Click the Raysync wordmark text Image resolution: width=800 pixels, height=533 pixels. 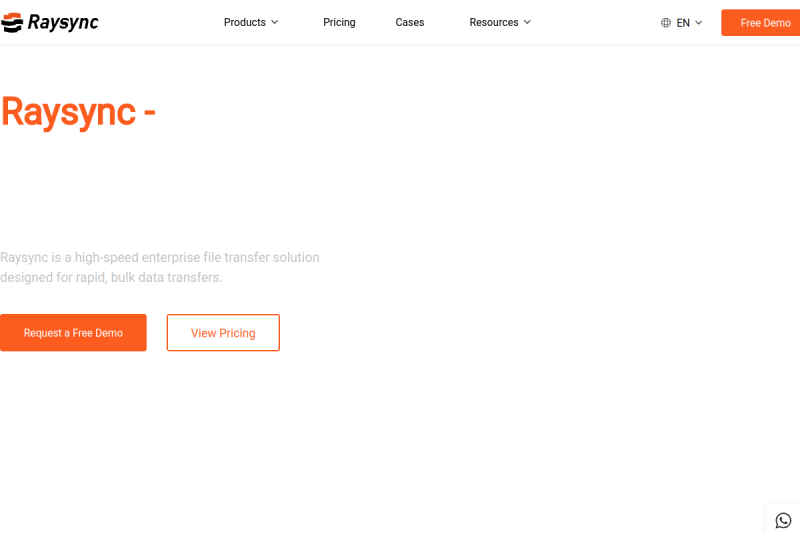coord(63,22)
